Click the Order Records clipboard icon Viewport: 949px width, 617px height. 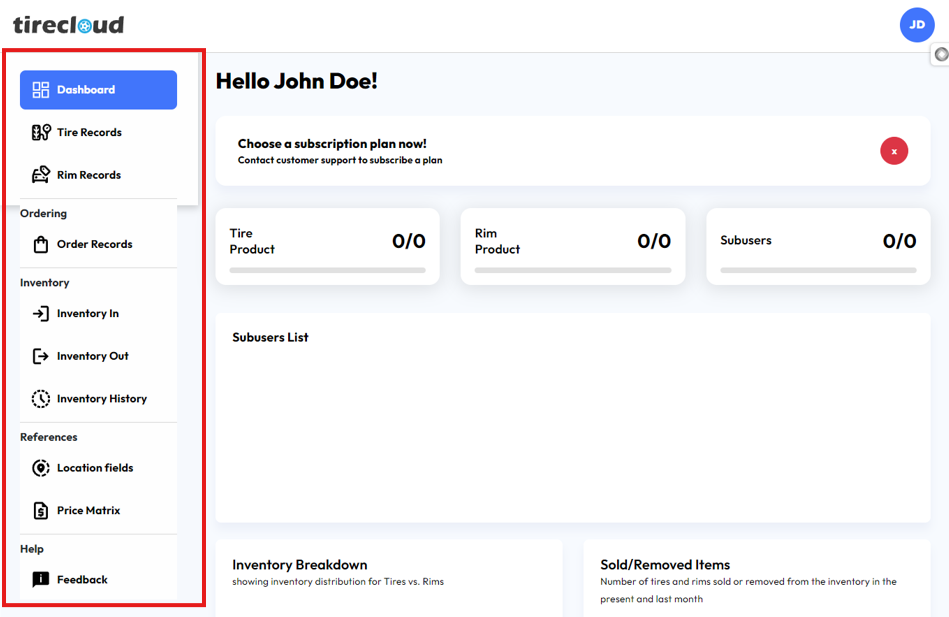[41, 244]
